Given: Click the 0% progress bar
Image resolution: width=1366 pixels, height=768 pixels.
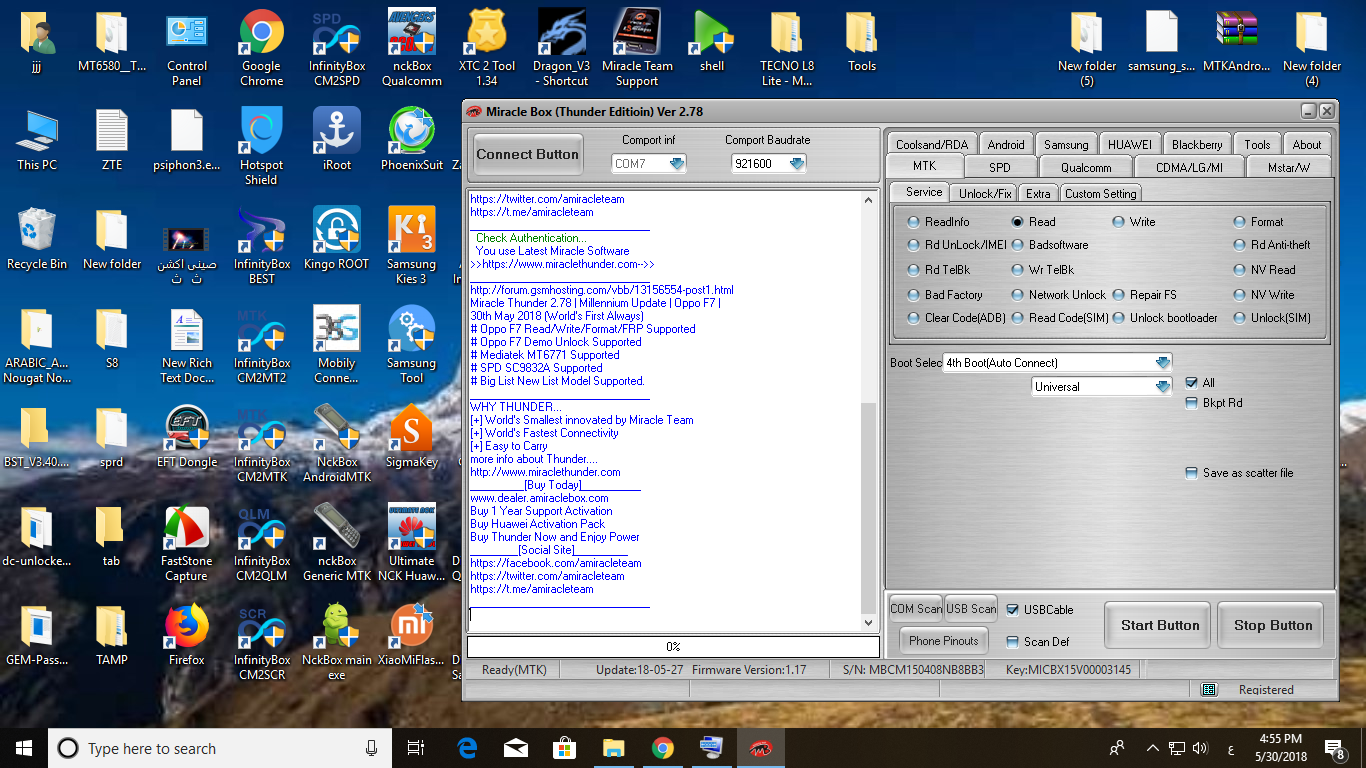Looking at the screenshot, I should tap(673, 647).
